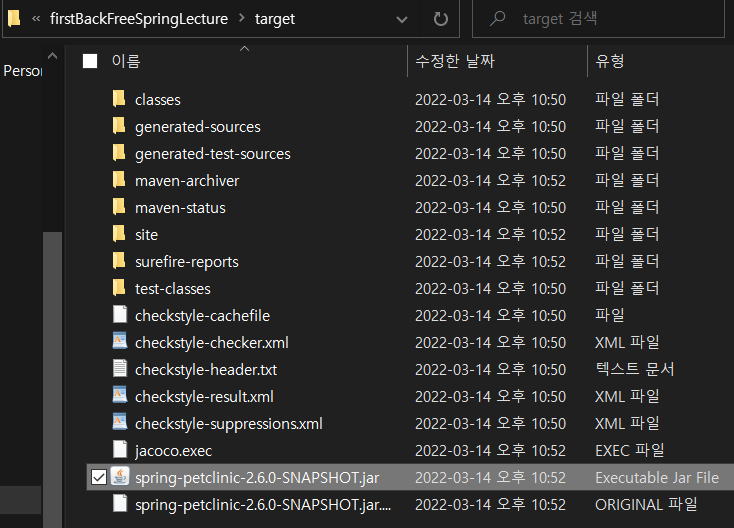Collapse the navigation pane up arrow

click(x=52, y=56)
